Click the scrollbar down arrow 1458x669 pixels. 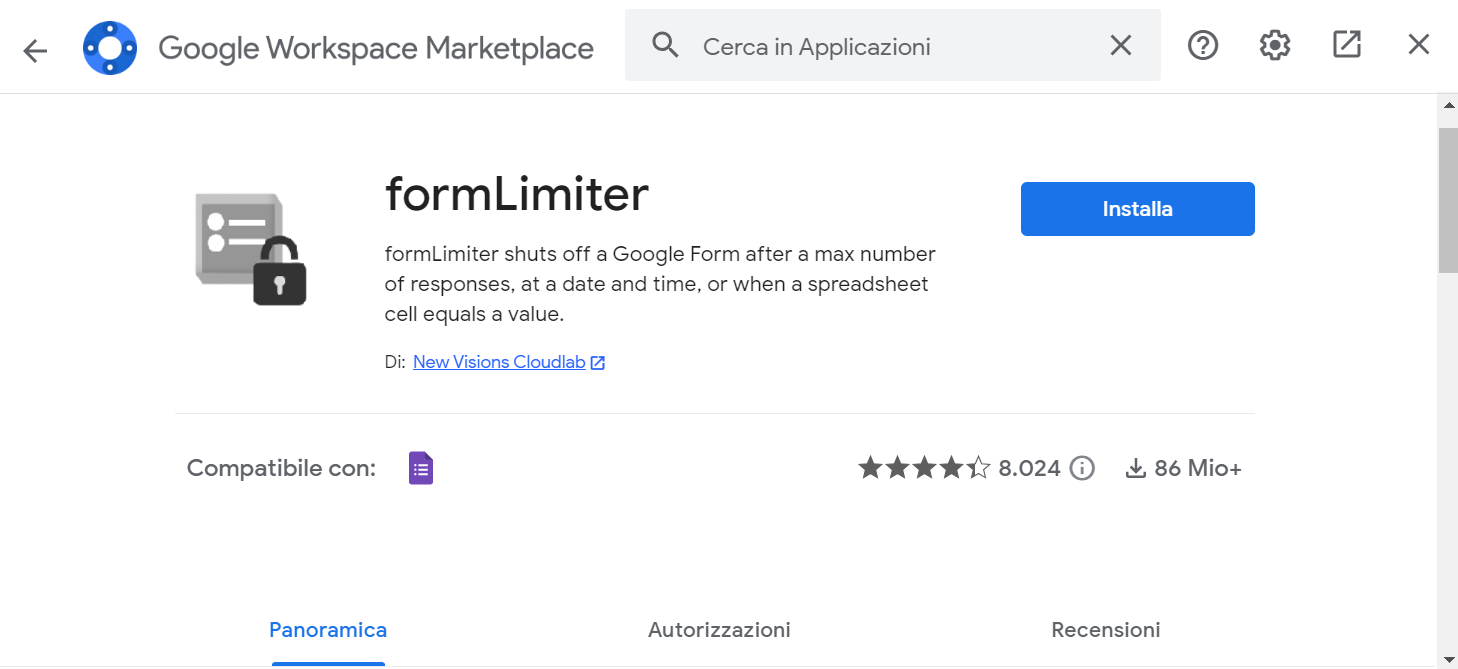1448,659
